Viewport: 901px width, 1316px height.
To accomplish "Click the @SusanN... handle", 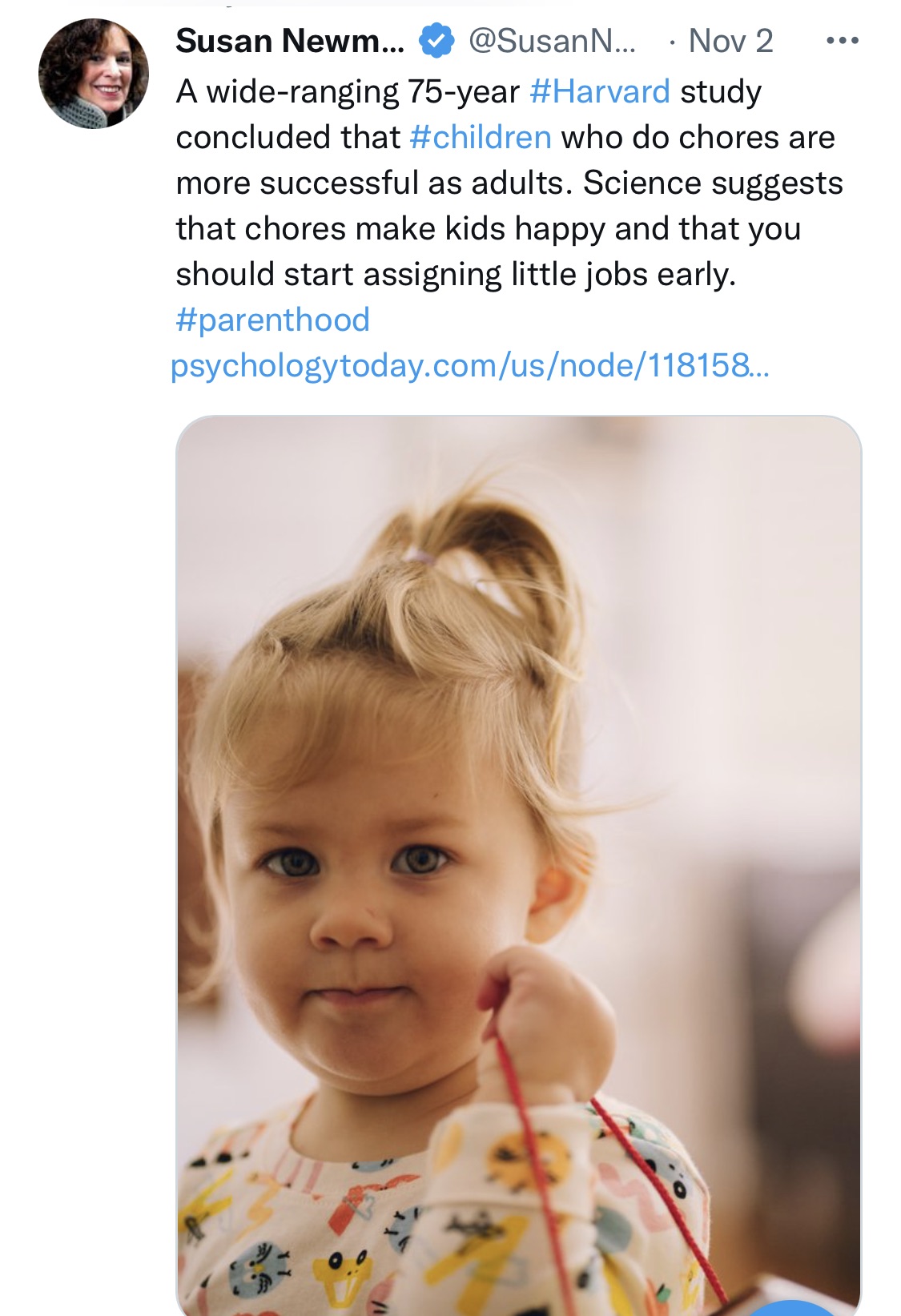I will (x=552, y=42).
